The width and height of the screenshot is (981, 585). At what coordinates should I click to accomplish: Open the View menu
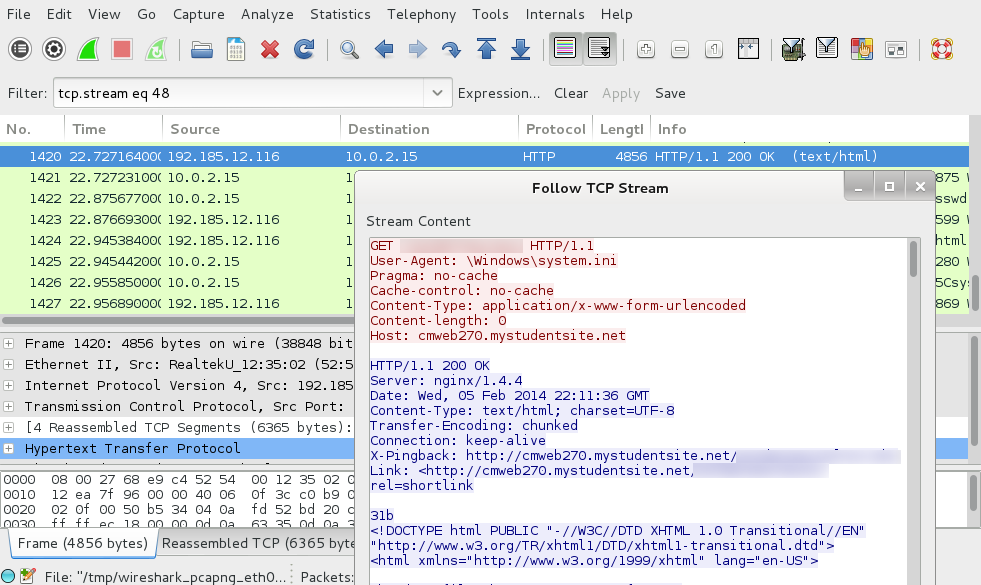[x=104, y=14]
